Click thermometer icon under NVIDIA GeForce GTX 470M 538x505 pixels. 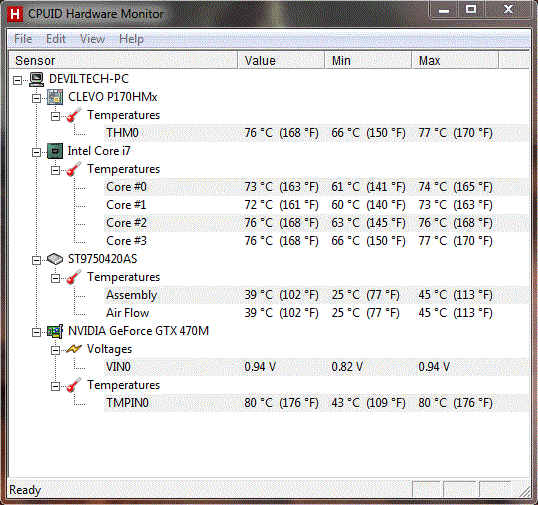click(x=74, y=385)
